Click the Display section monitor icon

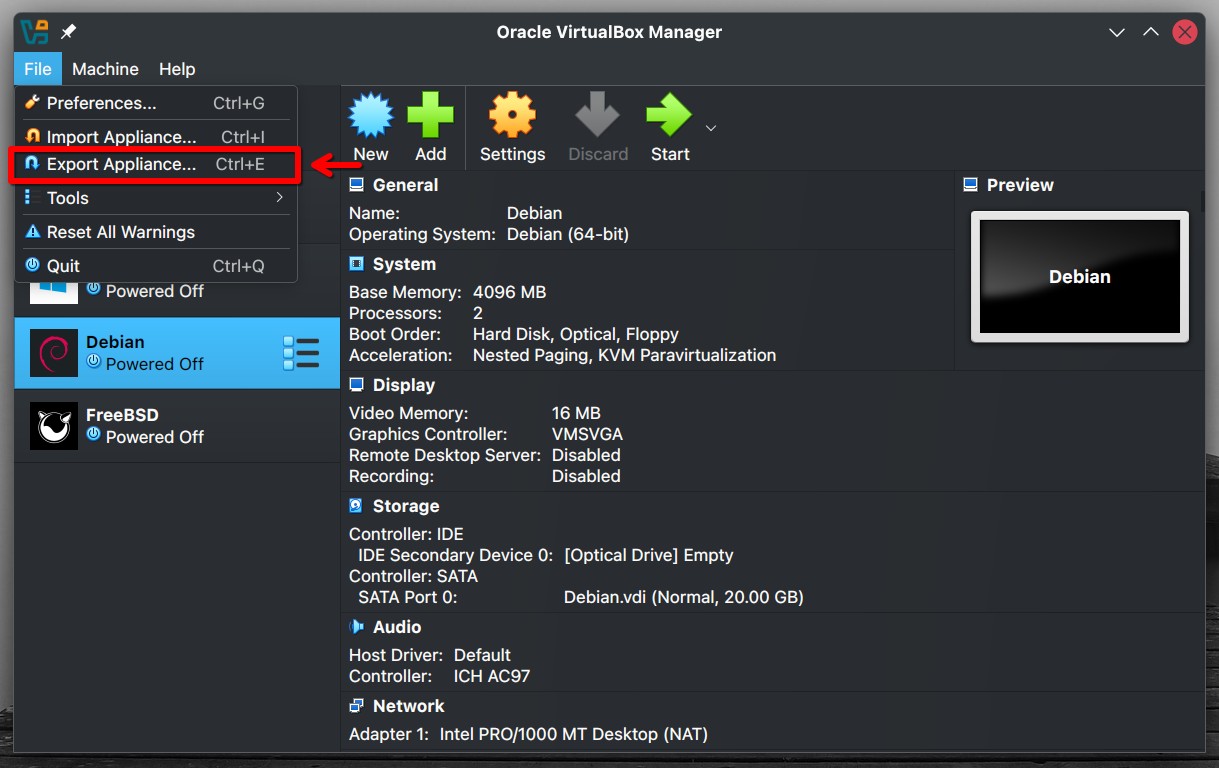(356, 385)
